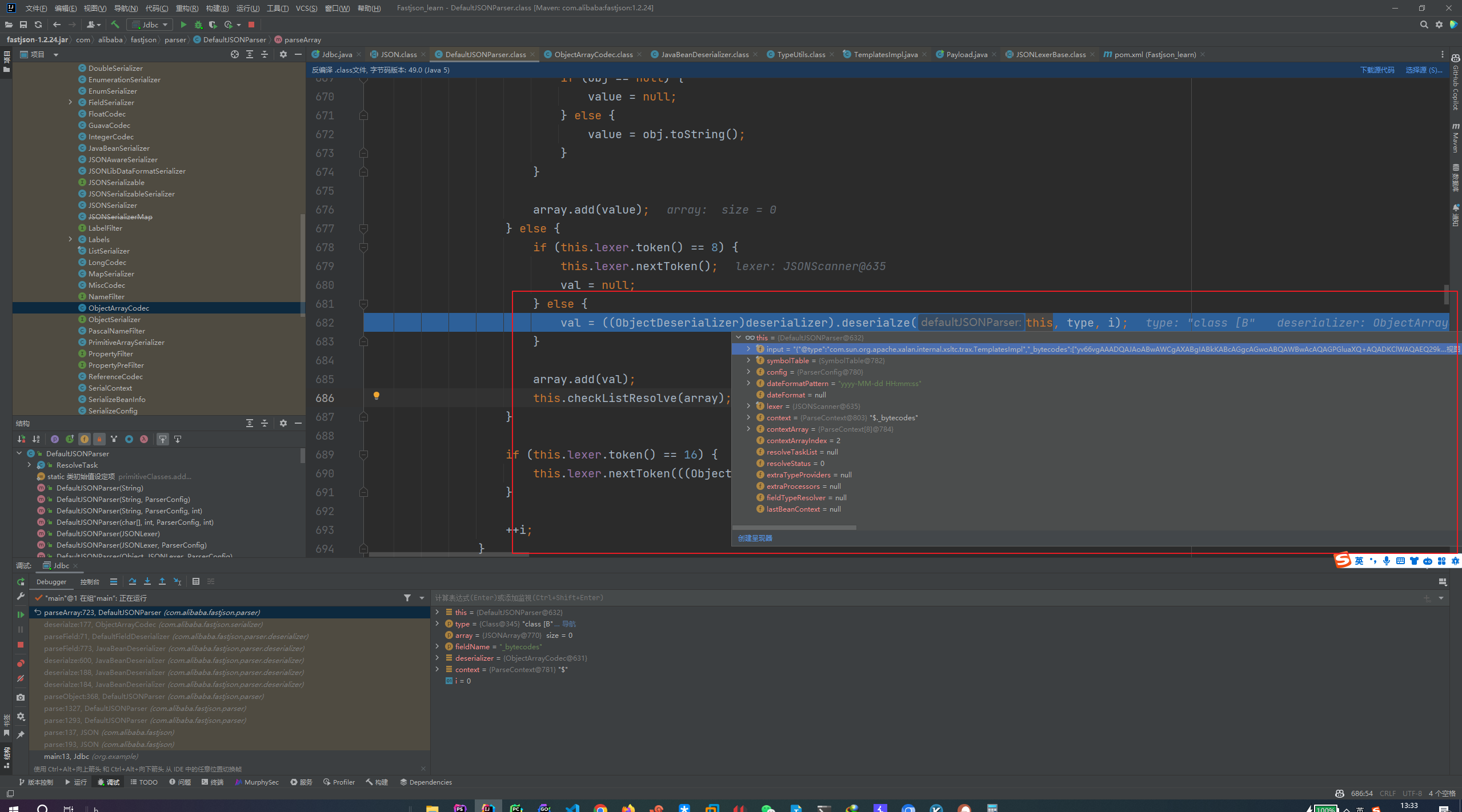1462x812 pixels.
Task: Toggle Show non-public lock icon in Structure
Action: 99,439
